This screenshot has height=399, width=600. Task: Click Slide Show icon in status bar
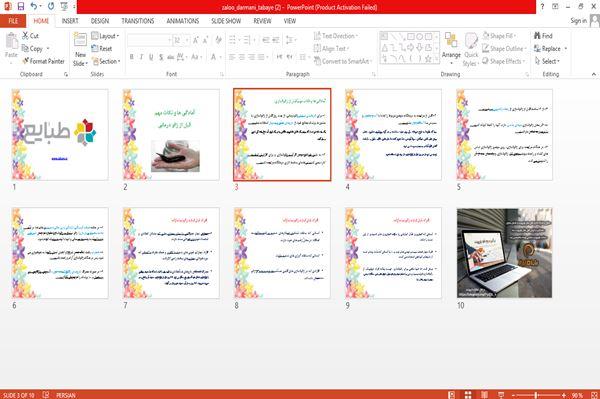pos(501,395)
